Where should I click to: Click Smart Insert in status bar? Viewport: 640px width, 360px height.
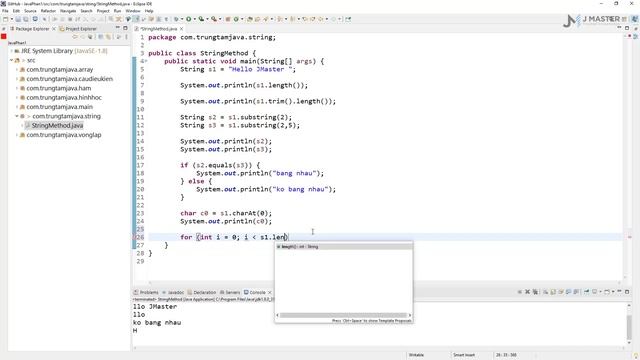coord(464,355)
